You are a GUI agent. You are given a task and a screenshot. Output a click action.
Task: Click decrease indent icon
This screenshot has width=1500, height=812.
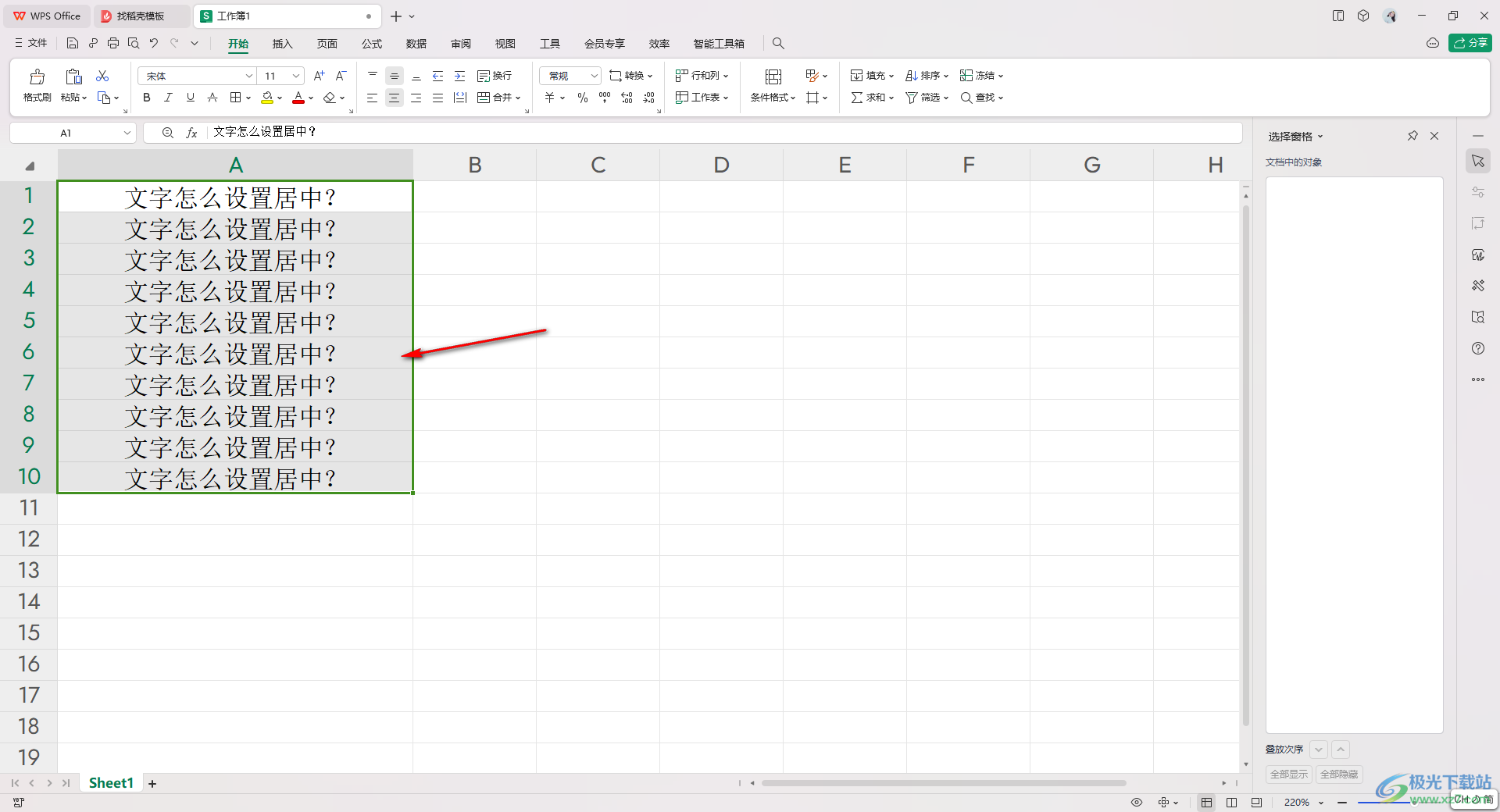pyautogui.click(x=438, y=76)
